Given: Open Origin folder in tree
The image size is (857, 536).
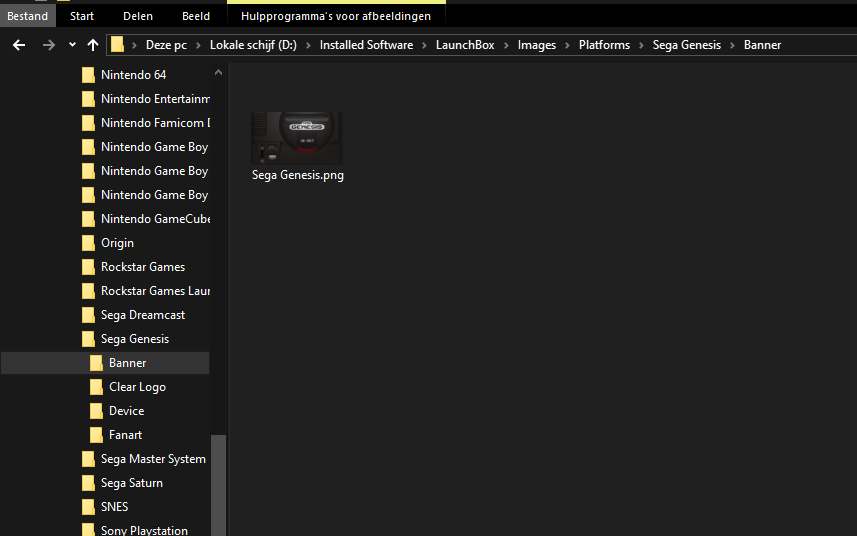Looking at the screenshot, I should point(117,243).
